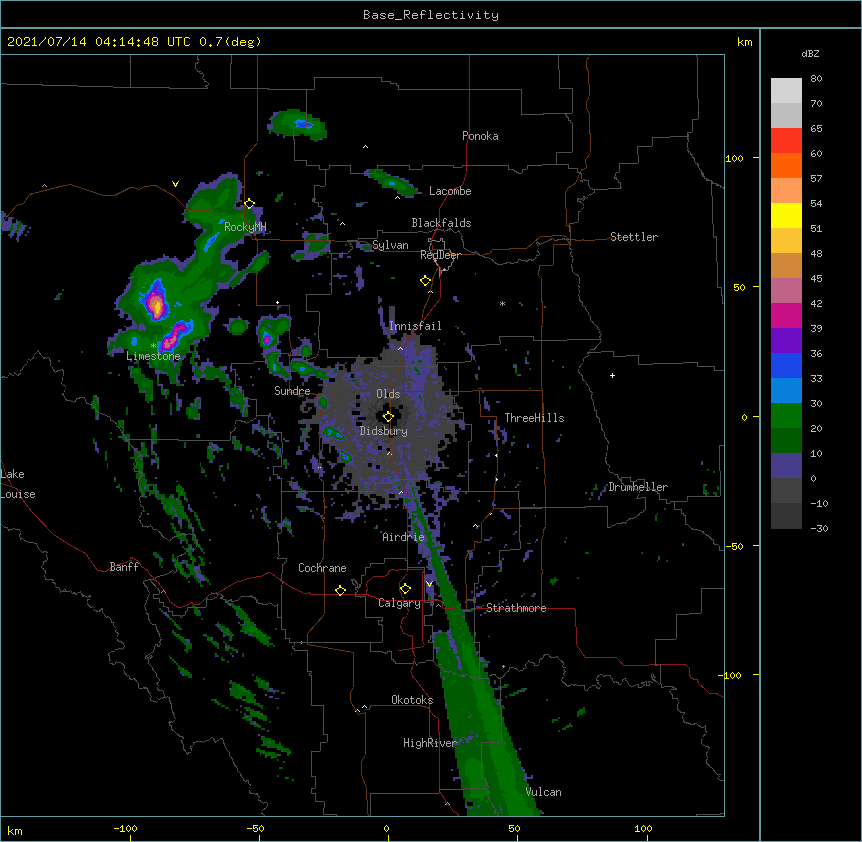Click the HighRiver label
The width and height of the screenshot is (862, 842).
coord(429,743)
